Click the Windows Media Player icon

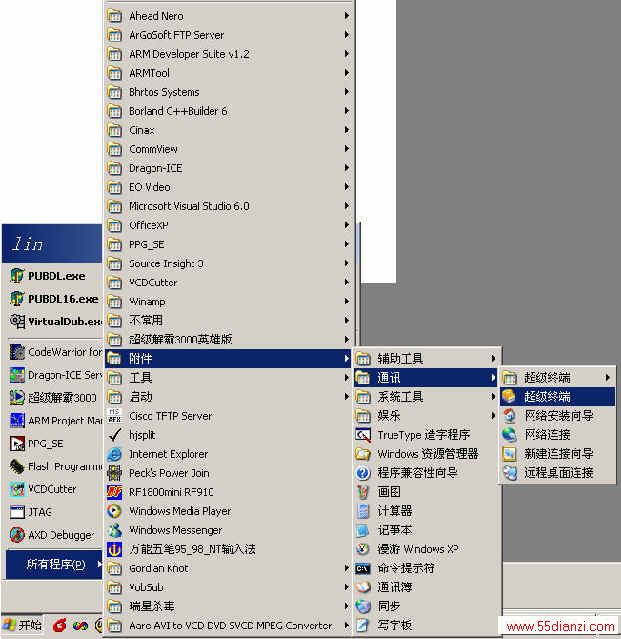pos(115,511)
